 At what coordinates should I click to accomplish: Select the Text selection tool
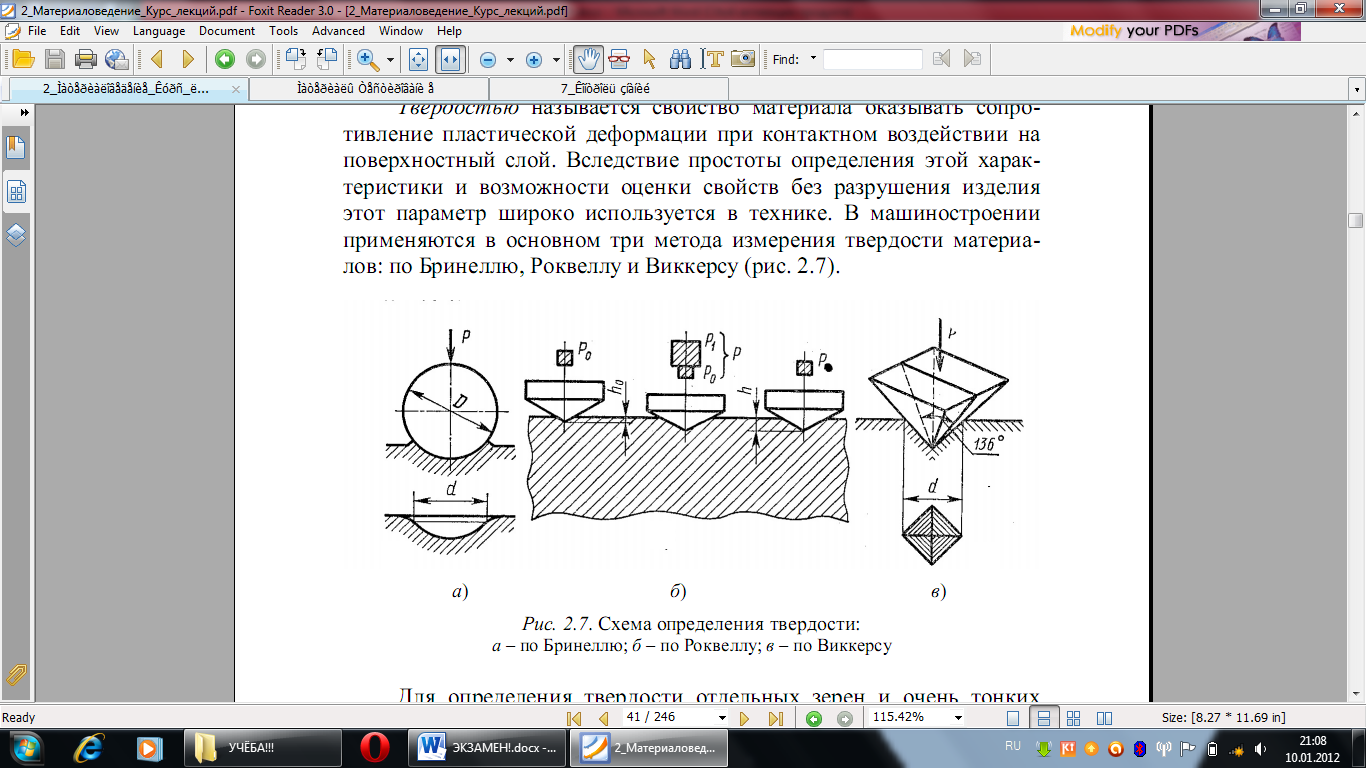point(712,59)
